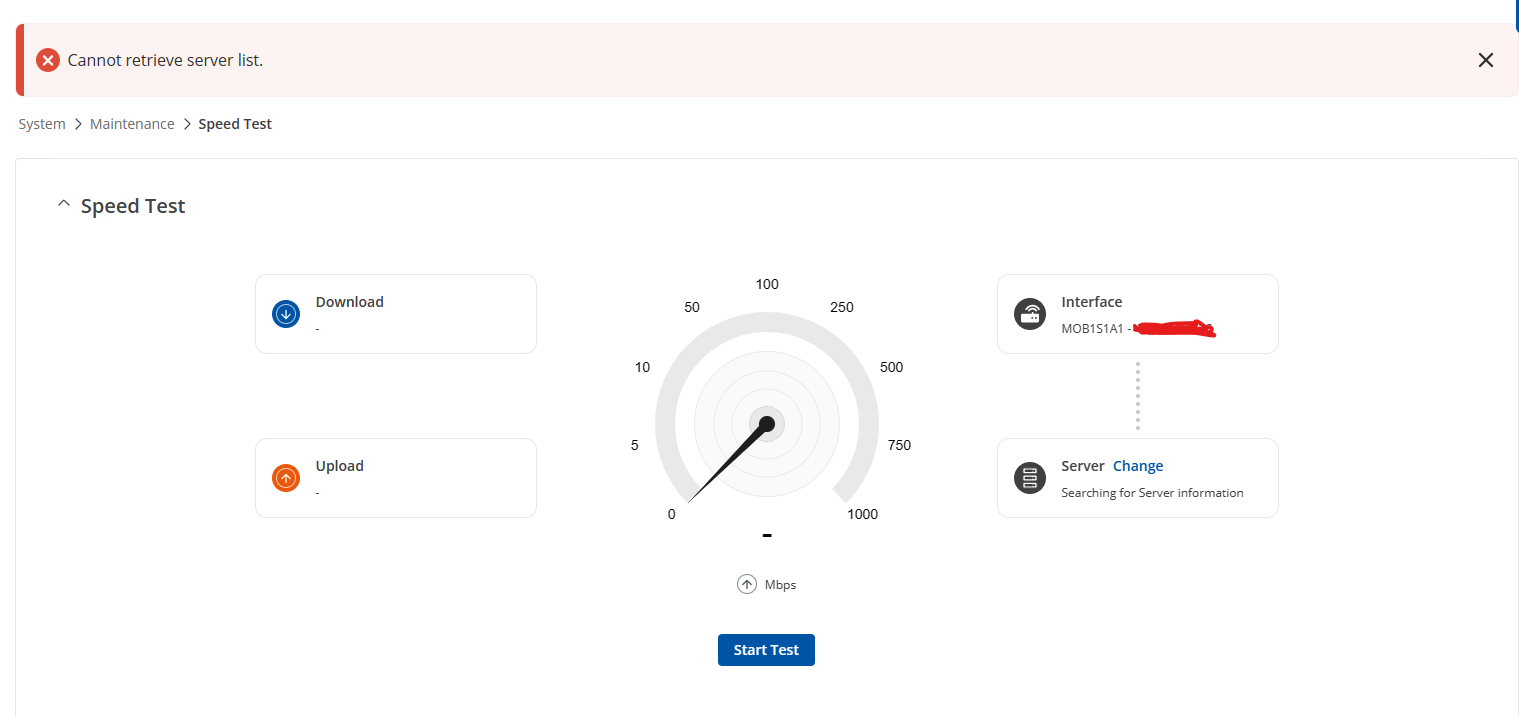Click the orange Upload arrow icon
Viewport: 1519px width, 716px height.
(x=286, y=478)
